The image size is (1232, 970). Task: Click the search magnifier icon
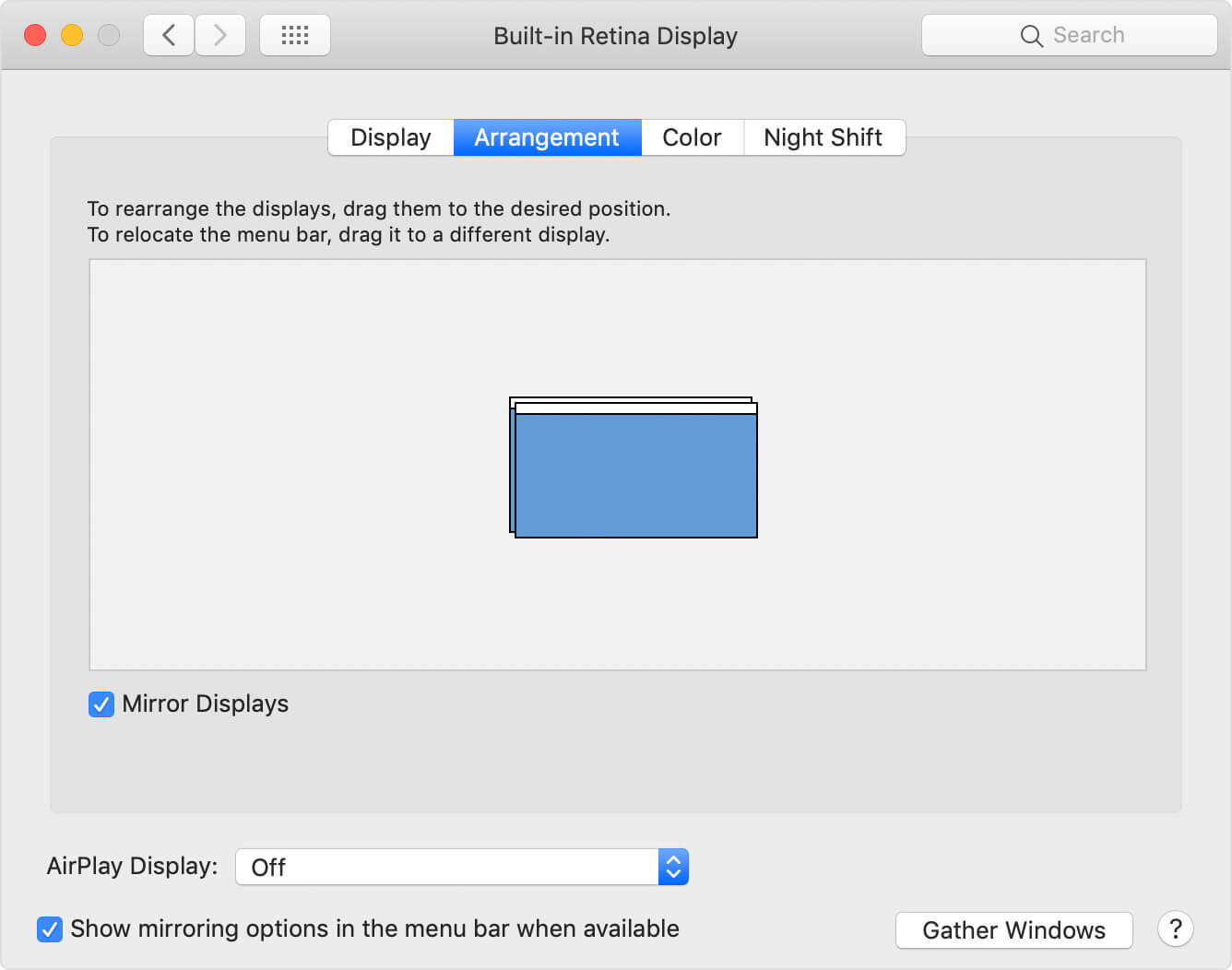[x=1032, y=35]
